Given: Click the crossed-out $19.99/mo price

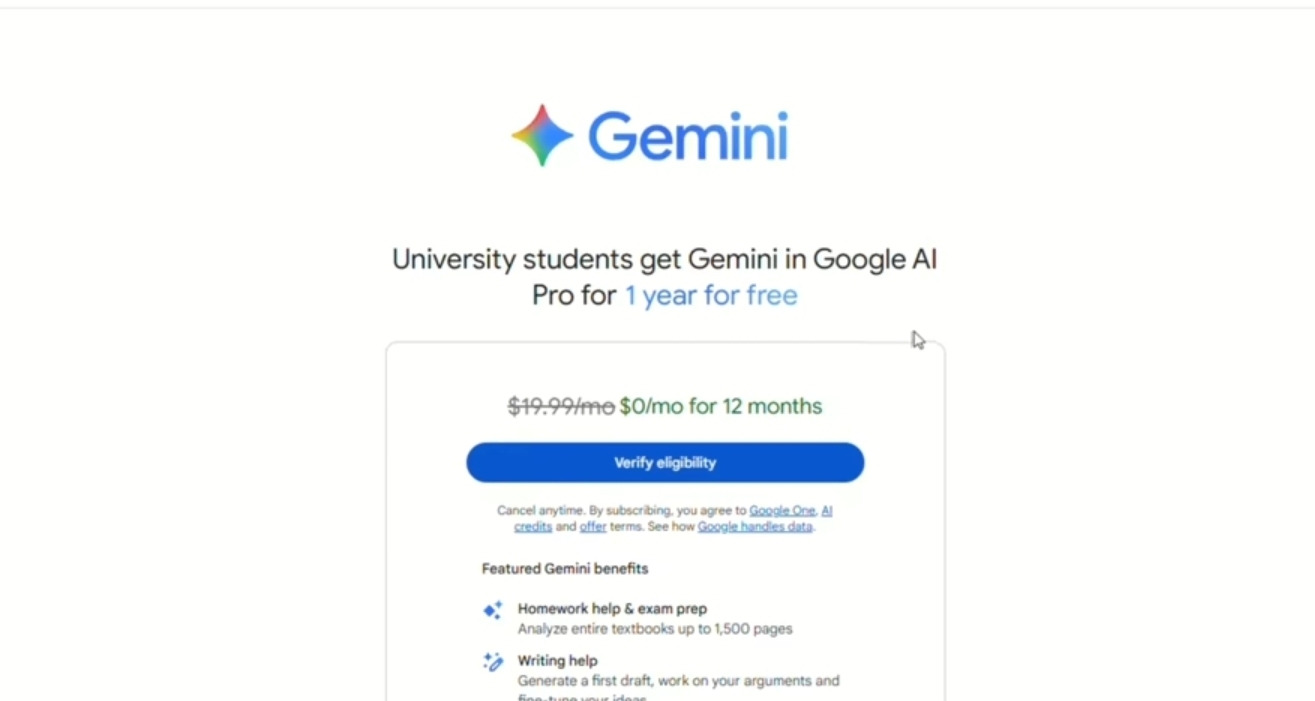Looking at the screenshot, I should tap(561, 406).
